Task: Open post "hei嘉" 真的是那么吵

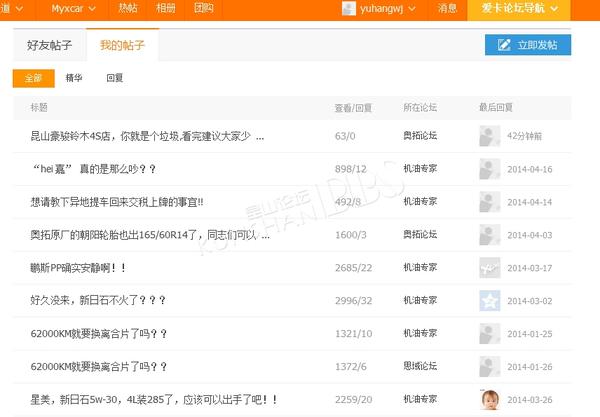Action: tap(94, 169)
